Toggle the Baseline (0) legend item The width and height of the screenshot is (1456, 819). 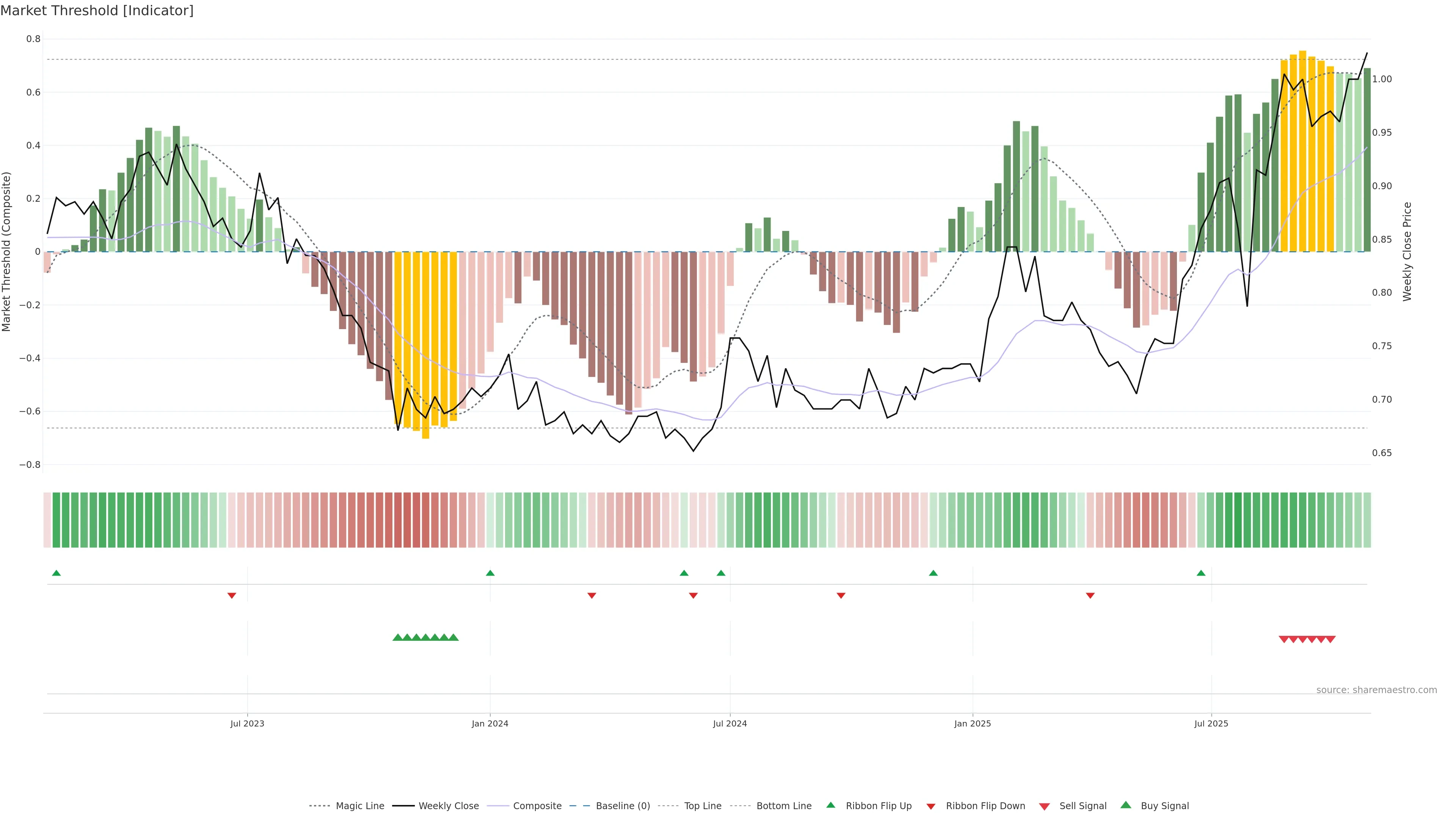(x=623, y=806)
